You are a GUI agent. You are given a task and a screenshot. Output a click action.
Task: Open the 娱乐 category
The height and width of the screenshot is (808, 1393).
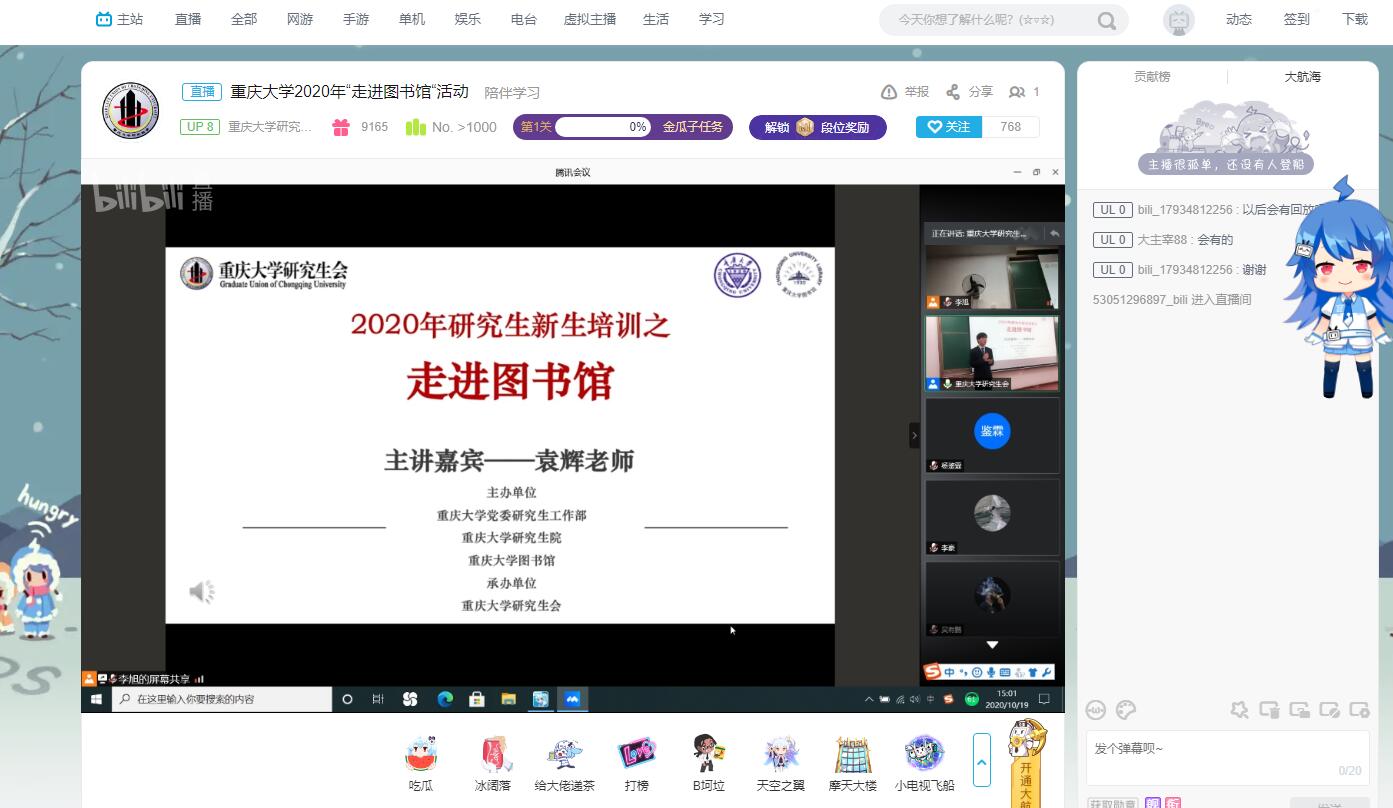pos(468,19)
